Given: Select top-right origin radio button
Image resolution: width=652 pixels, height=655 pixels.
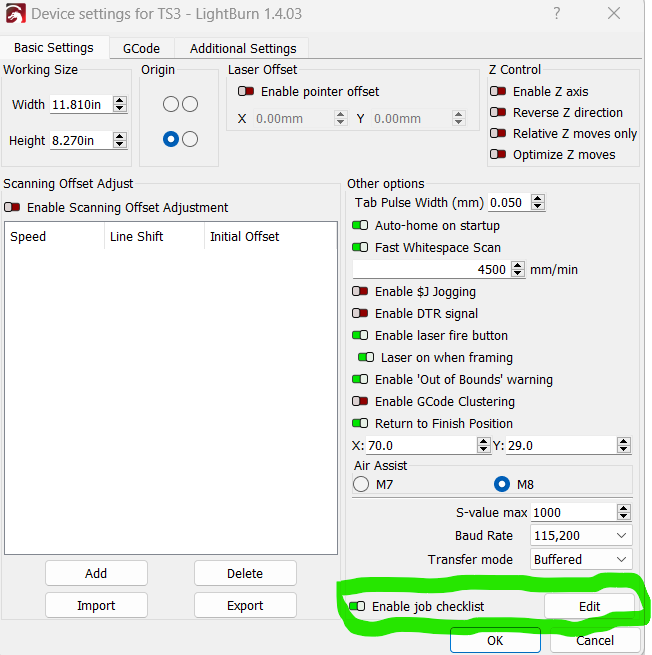Looking at the screenshot, I should 190,104.
